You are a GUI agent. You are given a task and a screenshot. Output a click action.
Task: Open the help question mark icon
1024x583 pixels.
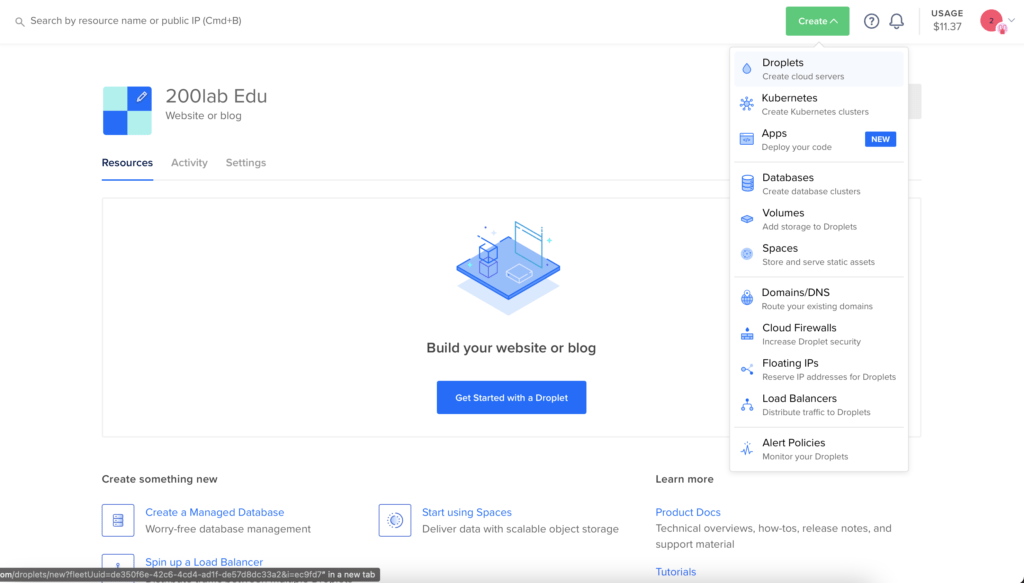pos(871,21)
